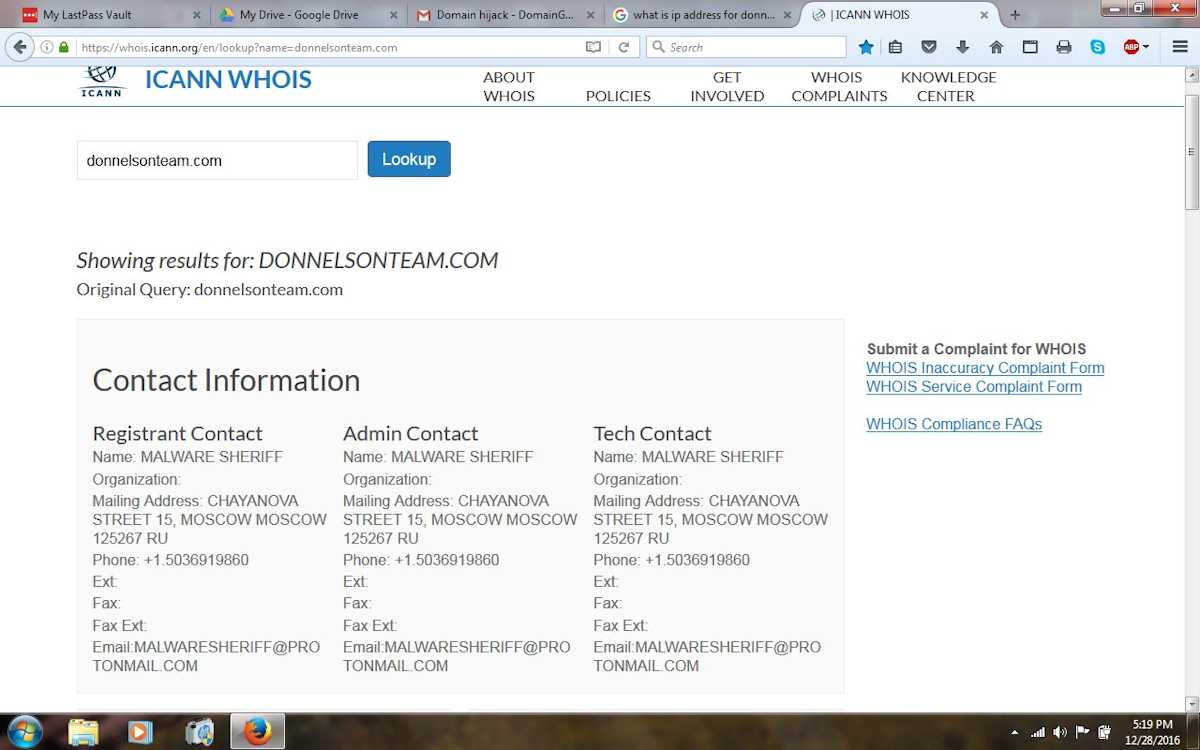Show your bookmarks list

tap(896, 47)
